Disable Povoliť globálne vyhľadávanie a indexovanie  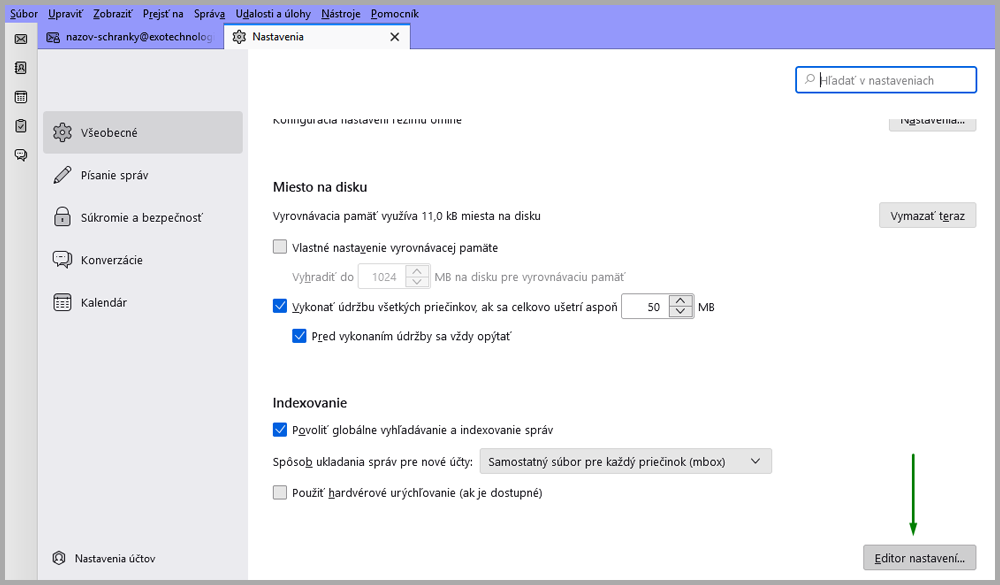click(x=280, y=430)
